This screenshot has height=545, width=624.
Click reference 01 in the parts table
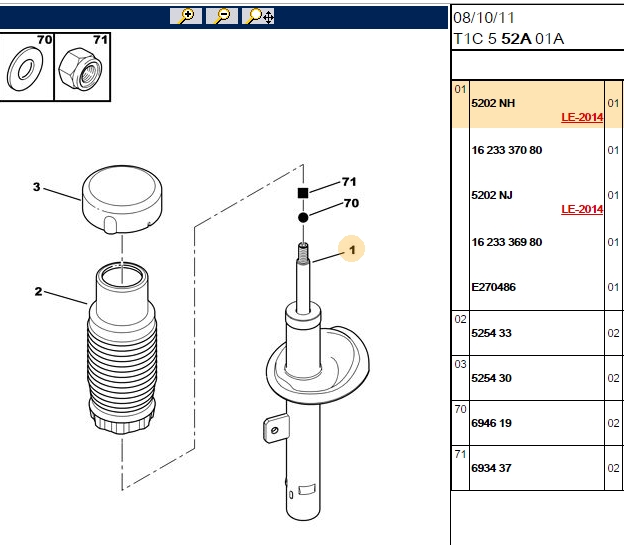tap(460, 89)
